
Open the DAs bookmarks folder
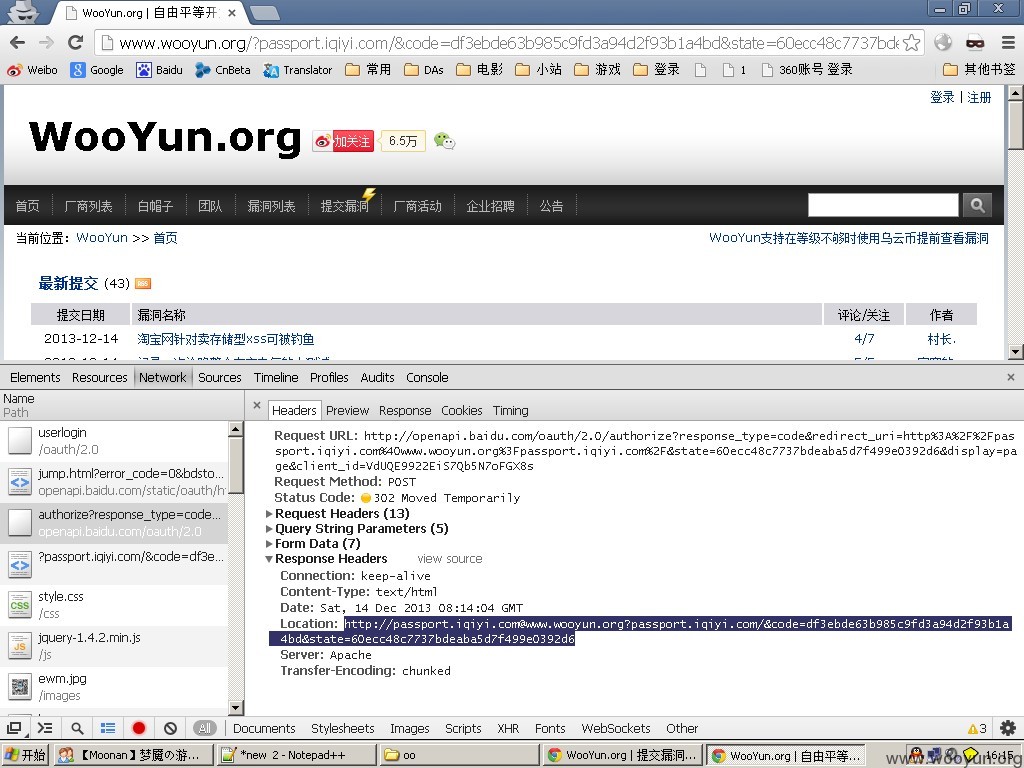pyautogui.click(x=424, y=70)
